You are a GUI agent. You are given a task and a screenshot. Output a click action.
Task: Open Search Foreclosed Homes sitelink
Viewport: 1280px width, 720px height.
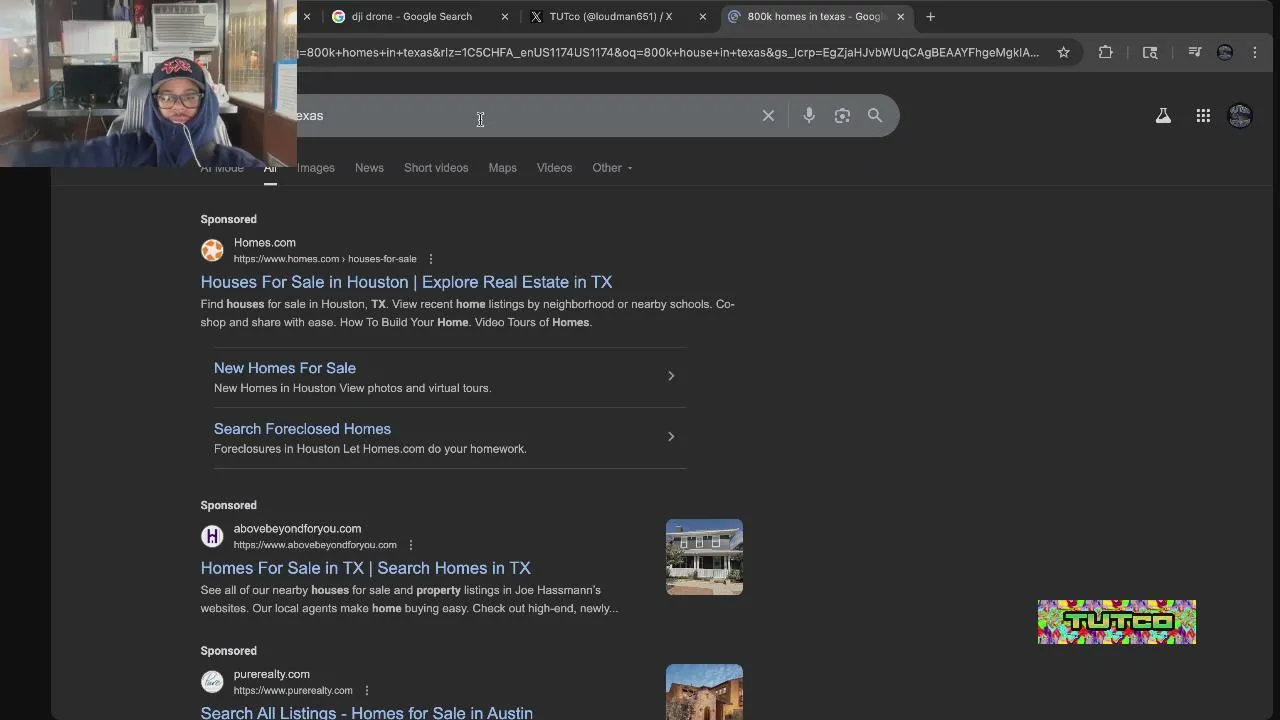(302, 429)
